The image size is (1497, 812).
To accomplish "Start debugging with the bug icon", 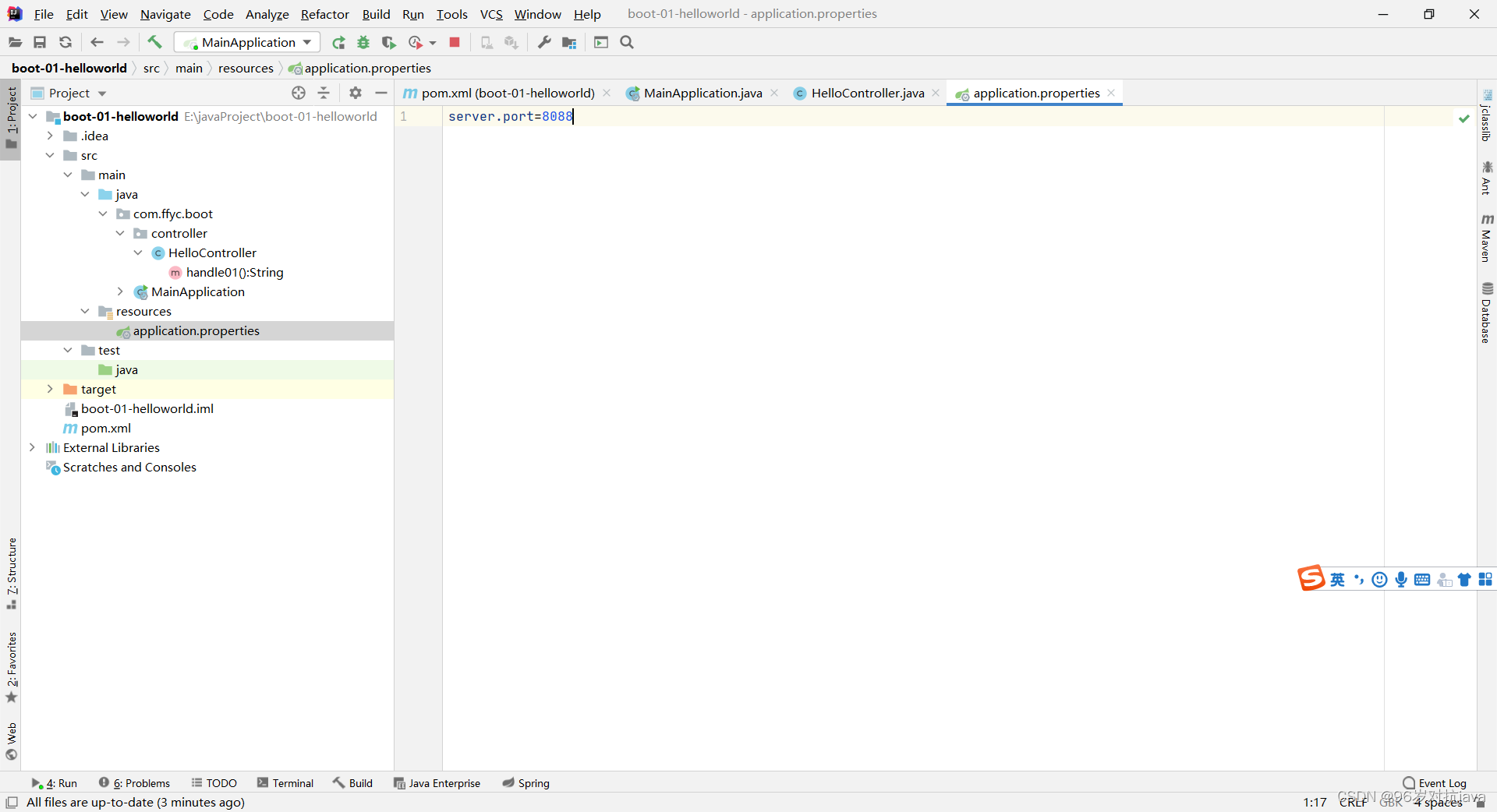I will click(x=363, y=42).
